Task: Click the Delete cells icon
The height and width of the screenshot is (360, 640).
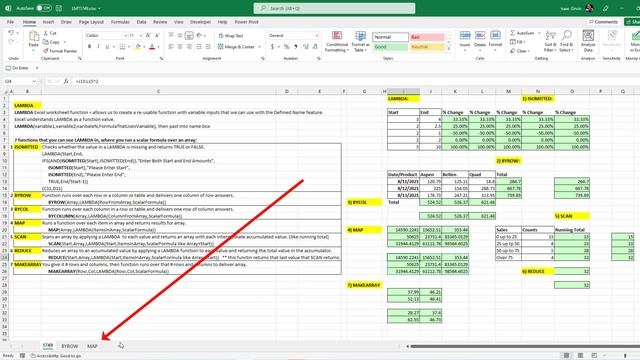Action: point(480,36)
